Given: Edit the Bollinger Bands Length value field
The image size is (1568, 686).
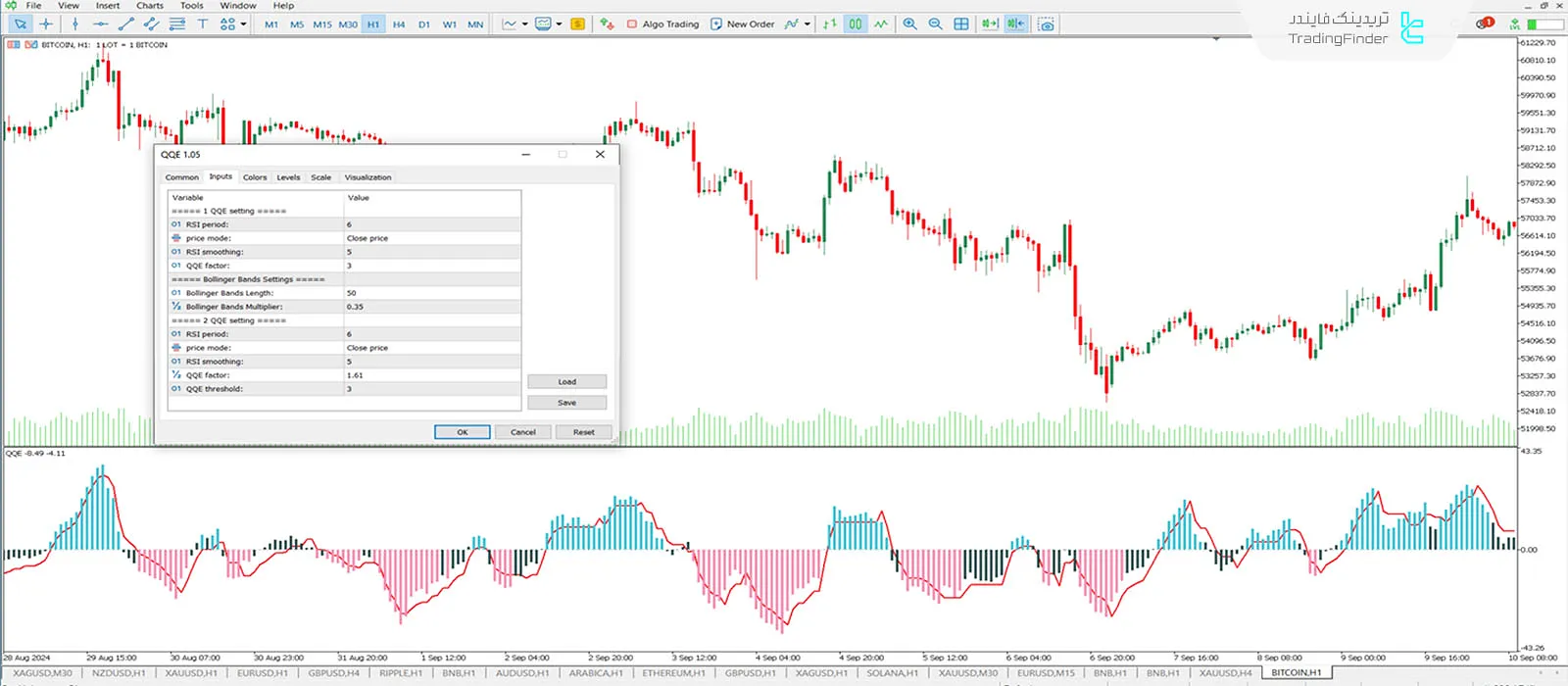Looking at the screenshot, I should tap(431, 293).
